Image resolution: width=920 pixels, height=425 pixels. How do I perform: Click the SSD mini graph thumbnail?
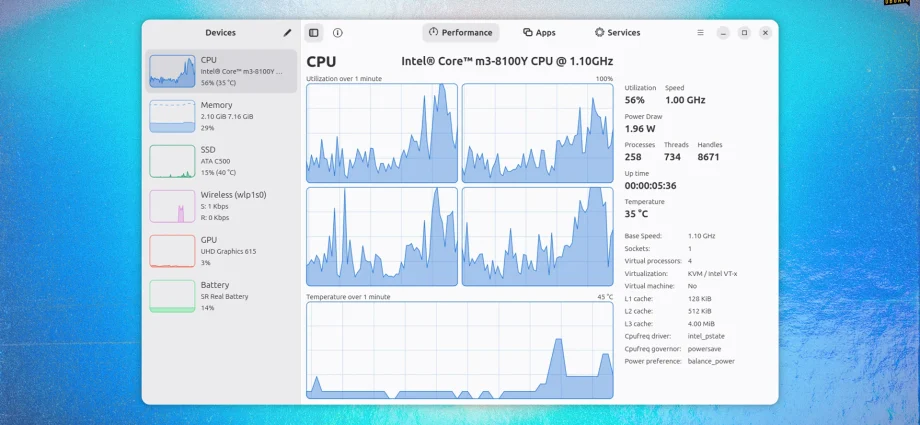(172, 161)
